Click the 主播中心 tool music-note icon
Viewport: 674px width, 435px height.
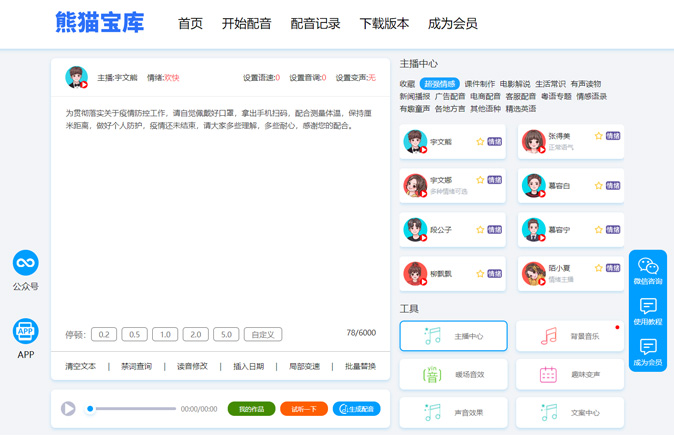[432, 336]
